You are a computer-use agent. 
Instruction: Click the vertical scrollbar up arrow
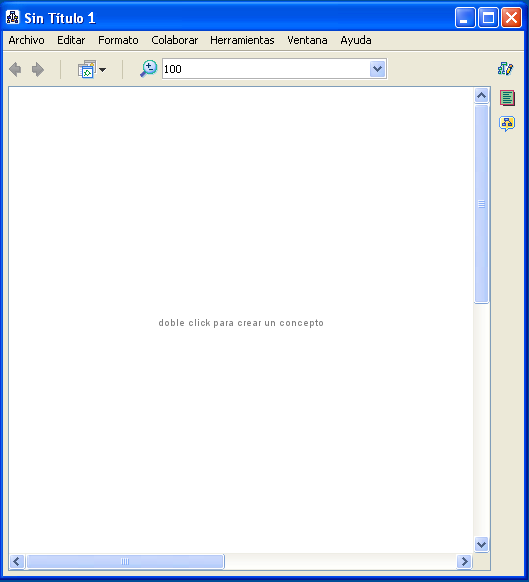pyautogui.click(x=481, y=96)
